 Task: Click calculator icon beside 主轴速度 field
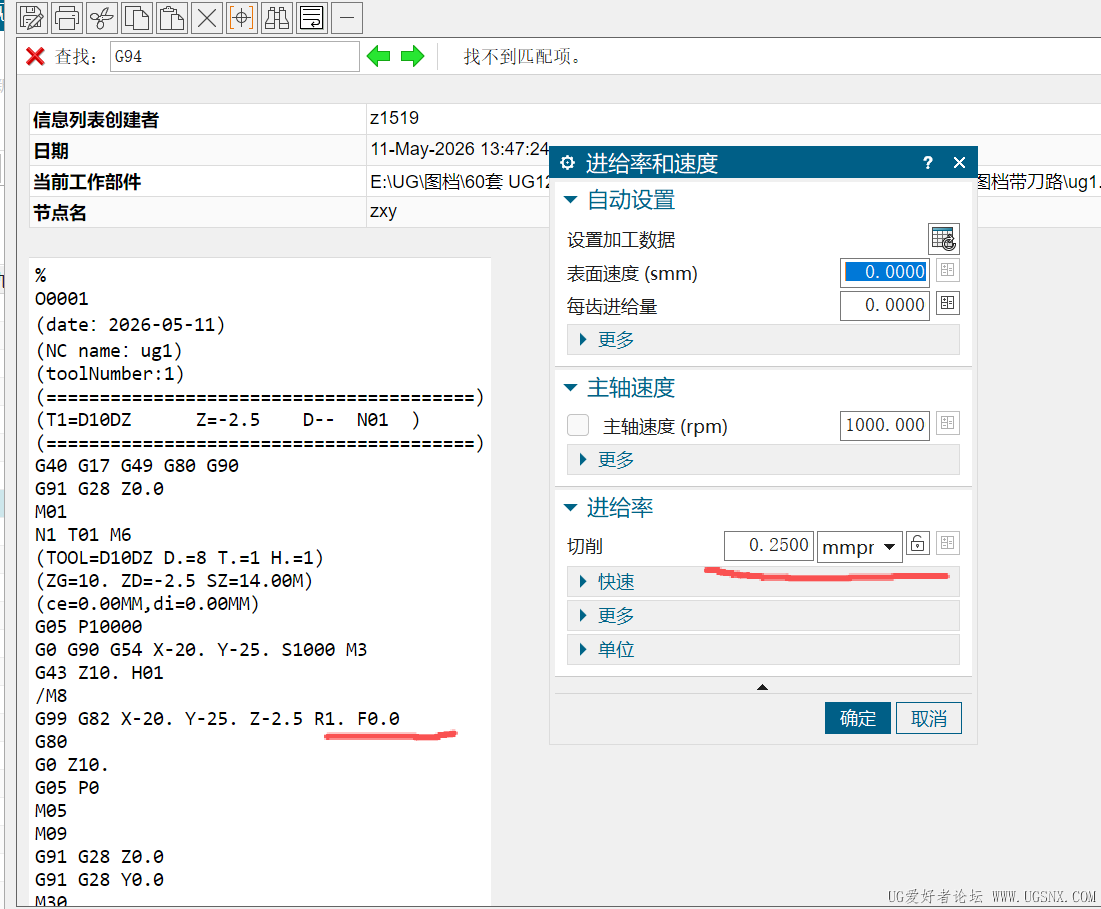tap(947, 423)
